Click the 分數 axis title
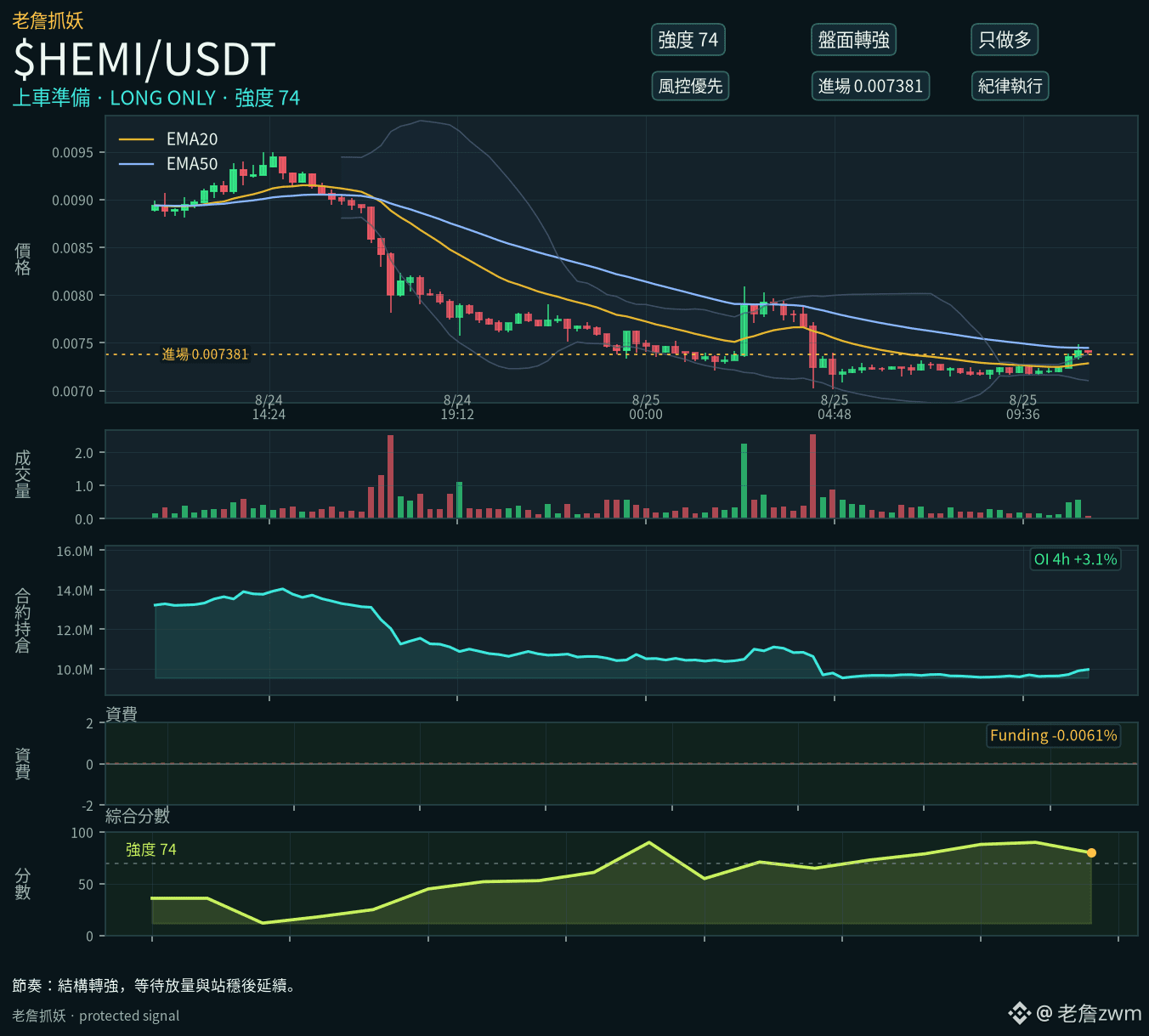The image size is (1149, 1036). click(x=23, y=884)
